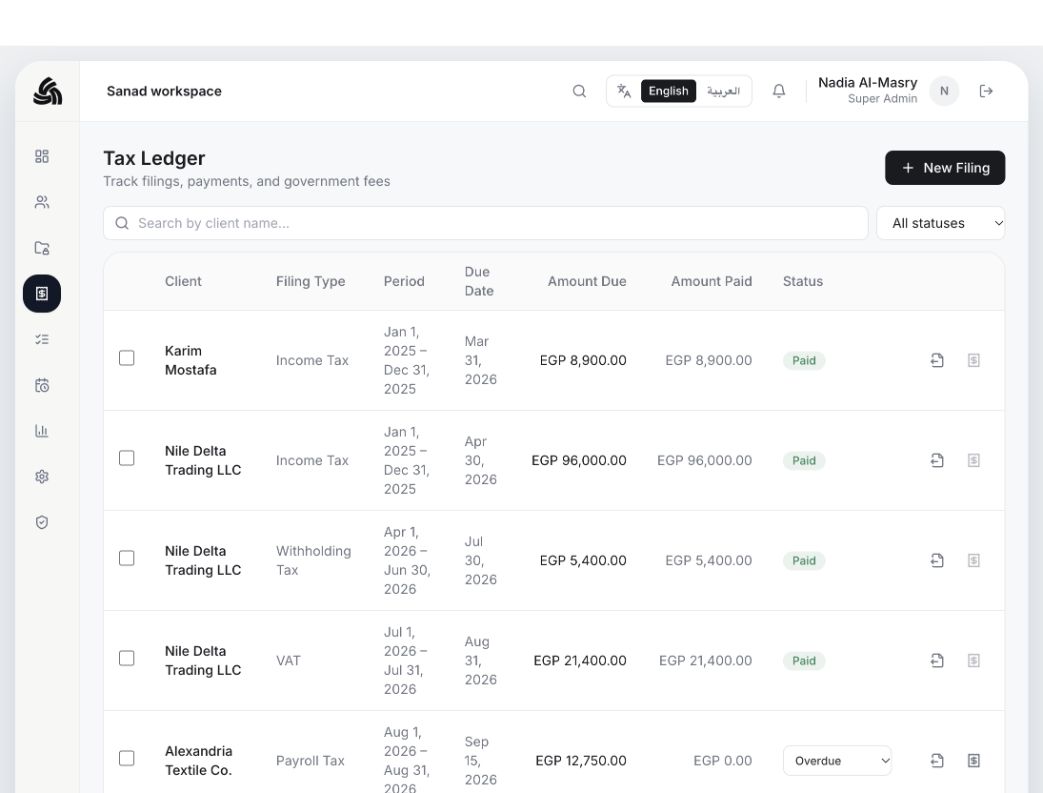Screen dimensions: 1043x793
Task: Switch language to العربية
Action: tap(723, 91)
